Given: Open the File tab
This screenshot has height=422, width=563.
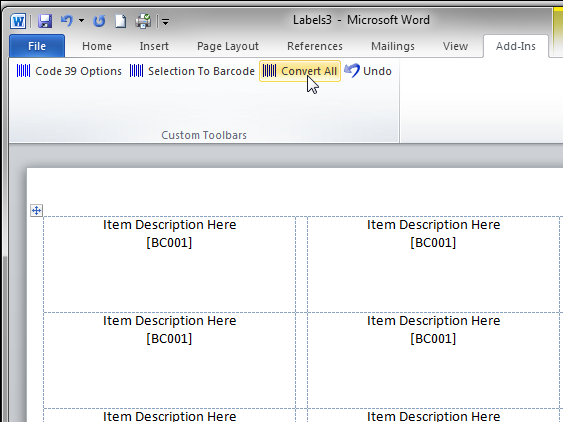Looking at the screenshot, I should 37,46.
